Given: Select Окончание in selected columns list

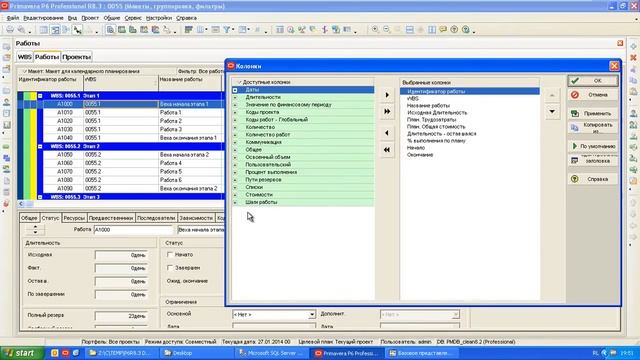Looking at the screenshot, I should coord(420,155).
